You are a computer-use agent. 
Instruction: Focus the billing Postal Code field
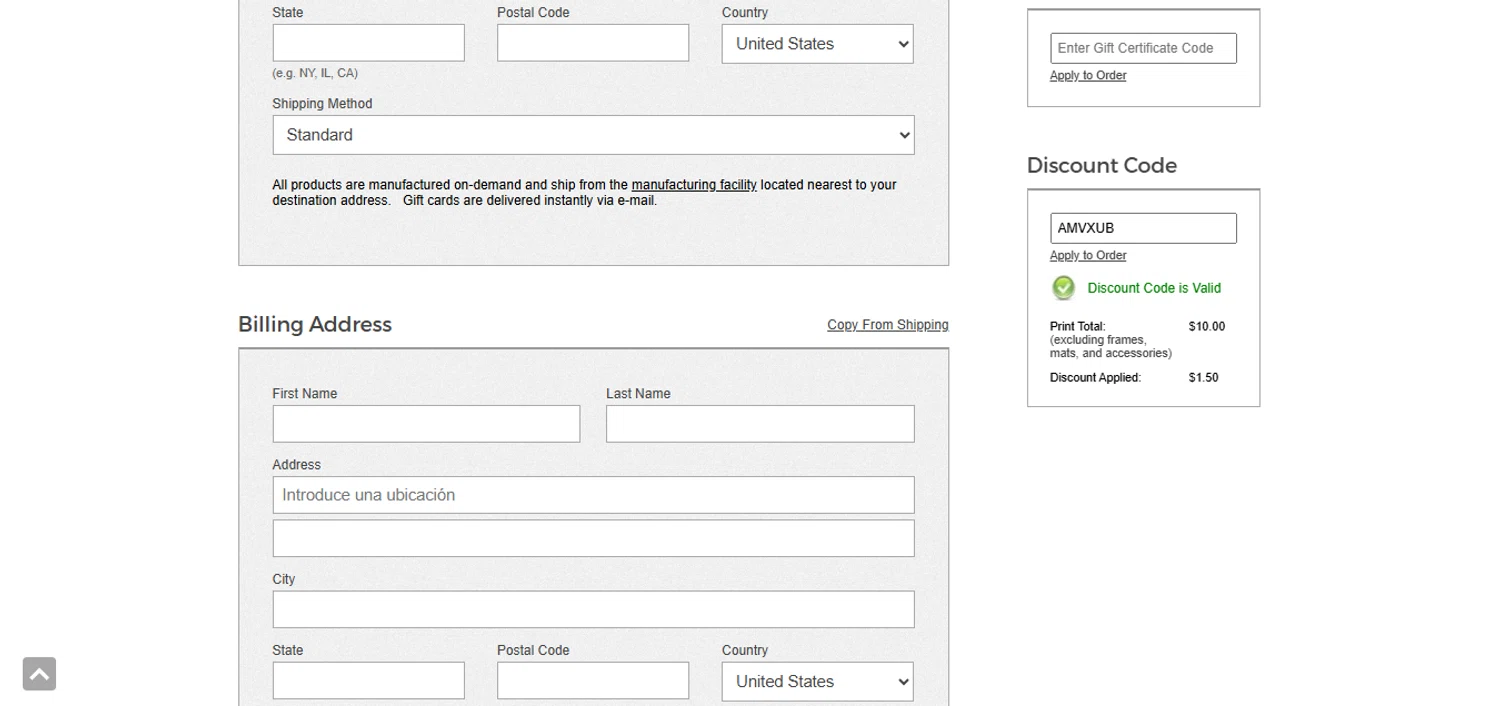[x=593, y=680]
